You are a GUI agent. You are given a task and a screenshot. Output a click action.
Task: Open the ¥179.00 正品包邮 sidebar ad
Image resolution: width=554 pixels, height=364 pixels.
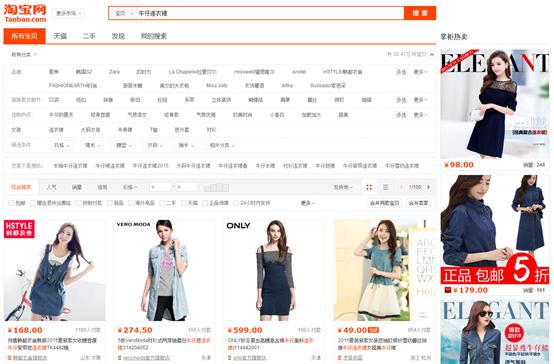494,230
